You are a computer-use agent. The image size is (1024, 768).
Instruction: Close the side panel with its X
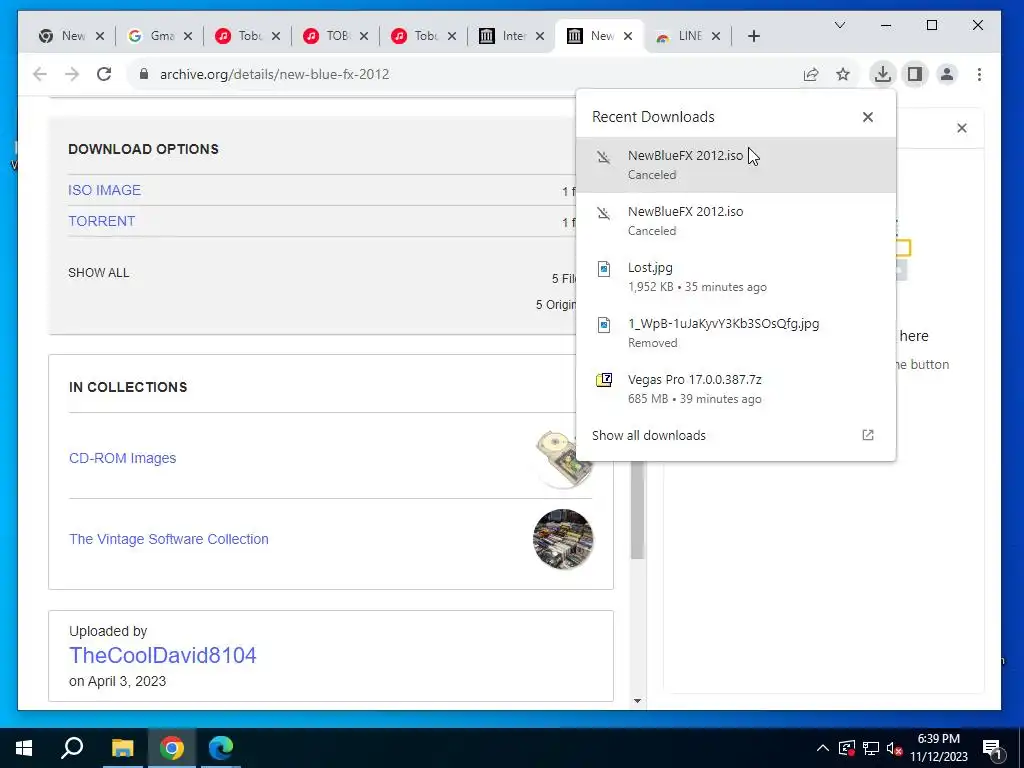click(962, 128)
